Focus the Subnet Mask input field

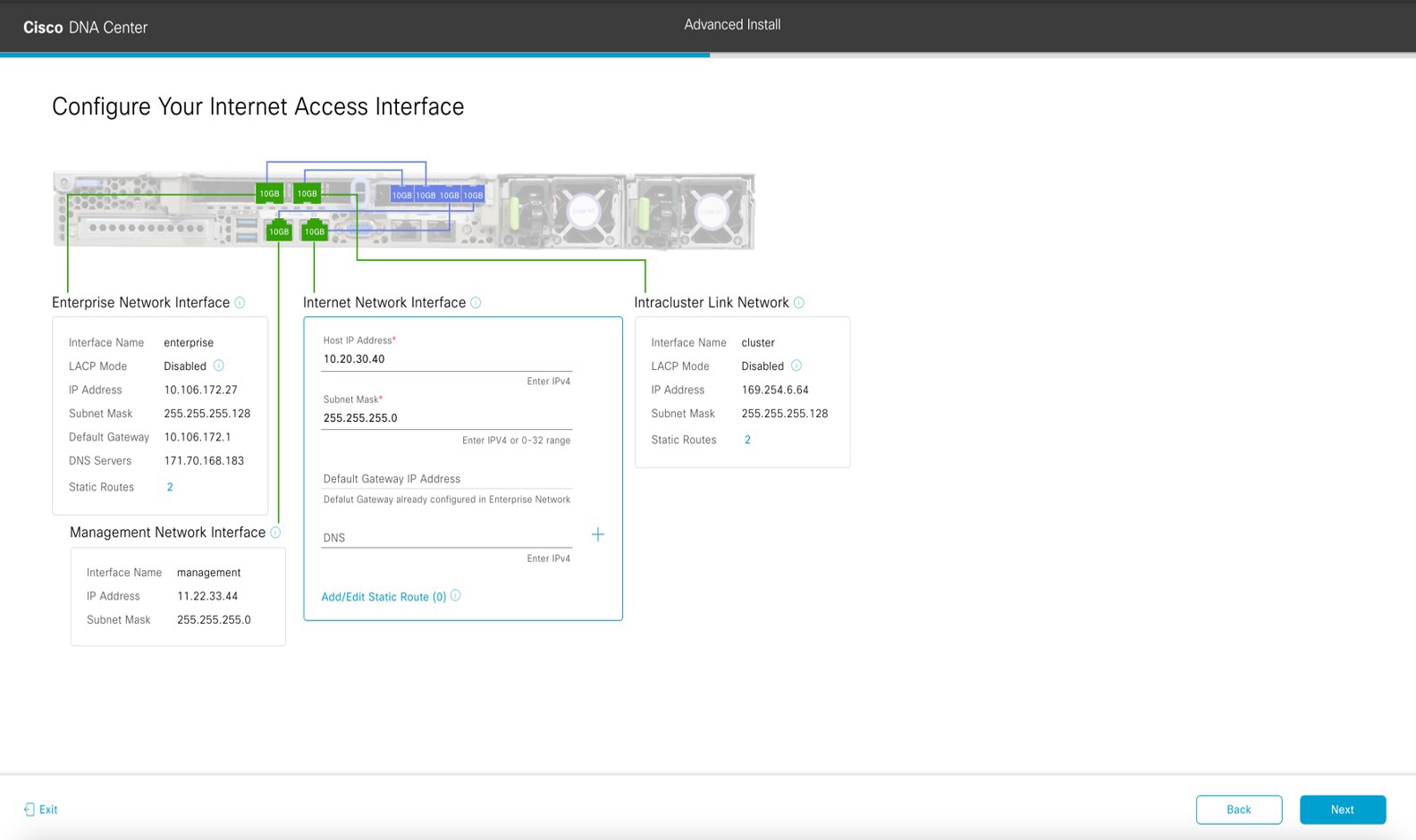pos(446,418)
